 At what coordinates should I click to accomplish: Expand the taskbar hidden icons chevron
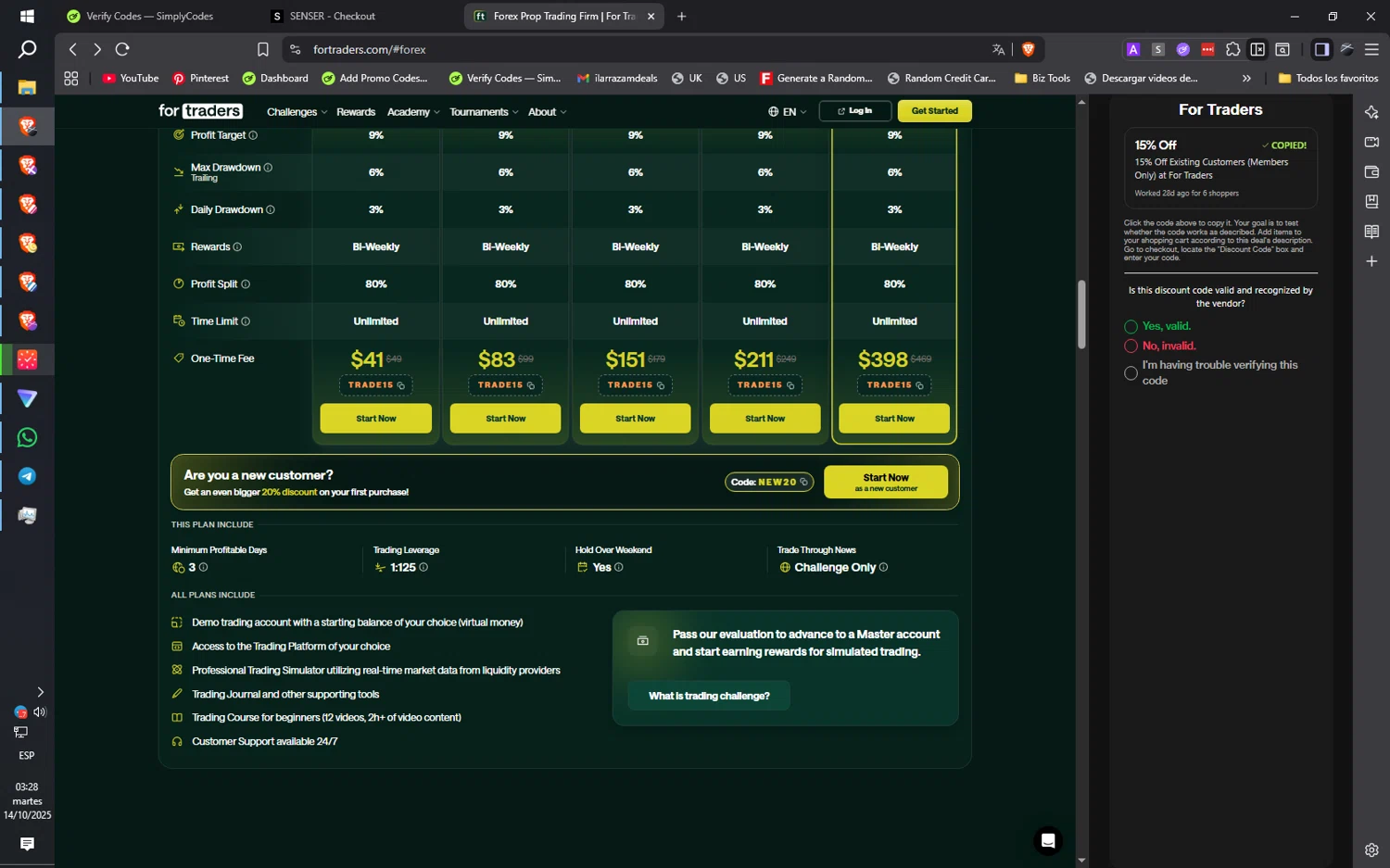40,692
